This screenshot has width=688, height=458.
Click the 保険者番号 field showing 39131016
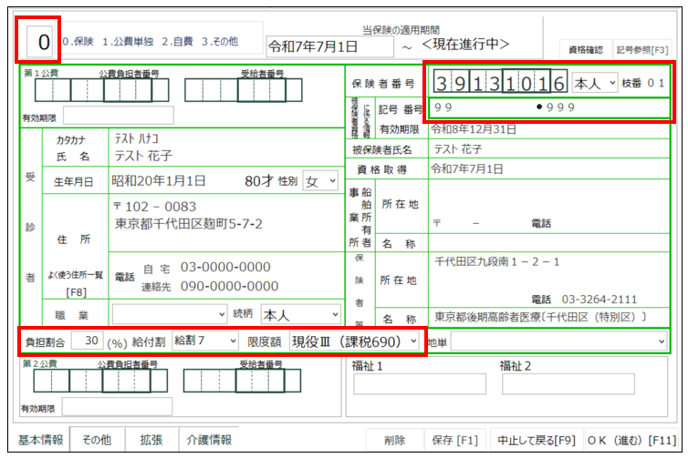click(x=500, y=83)
